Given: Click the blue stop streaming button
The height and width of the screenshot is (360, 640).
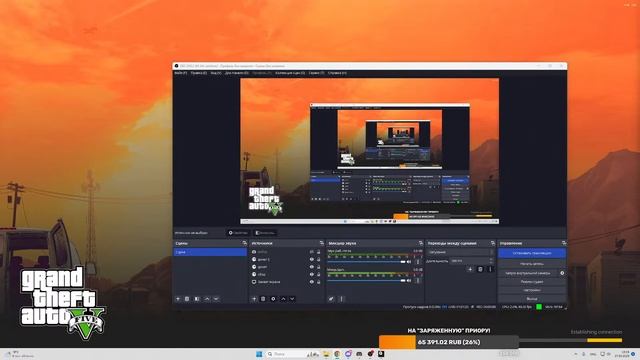Looking at the screenshot, I should pyautogui.click(x=532, y=253).
